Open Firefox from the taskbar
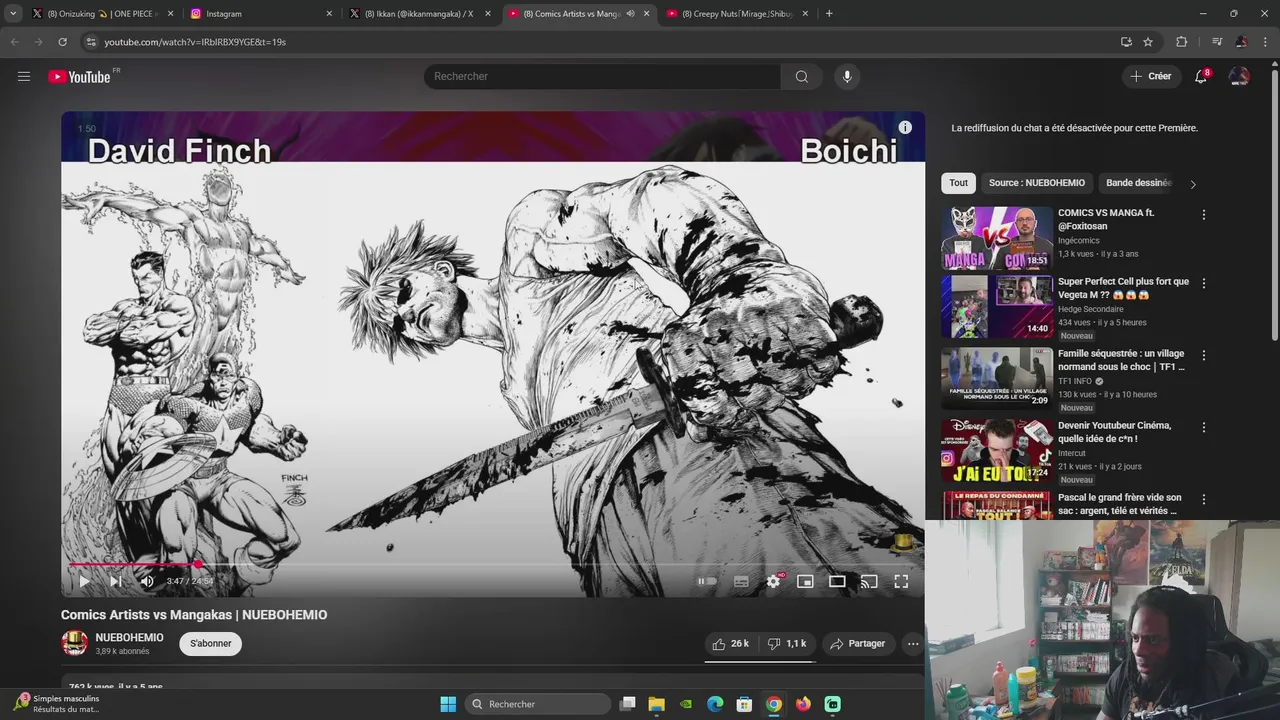Screen dimensions: 1280x720 [803, 704]
